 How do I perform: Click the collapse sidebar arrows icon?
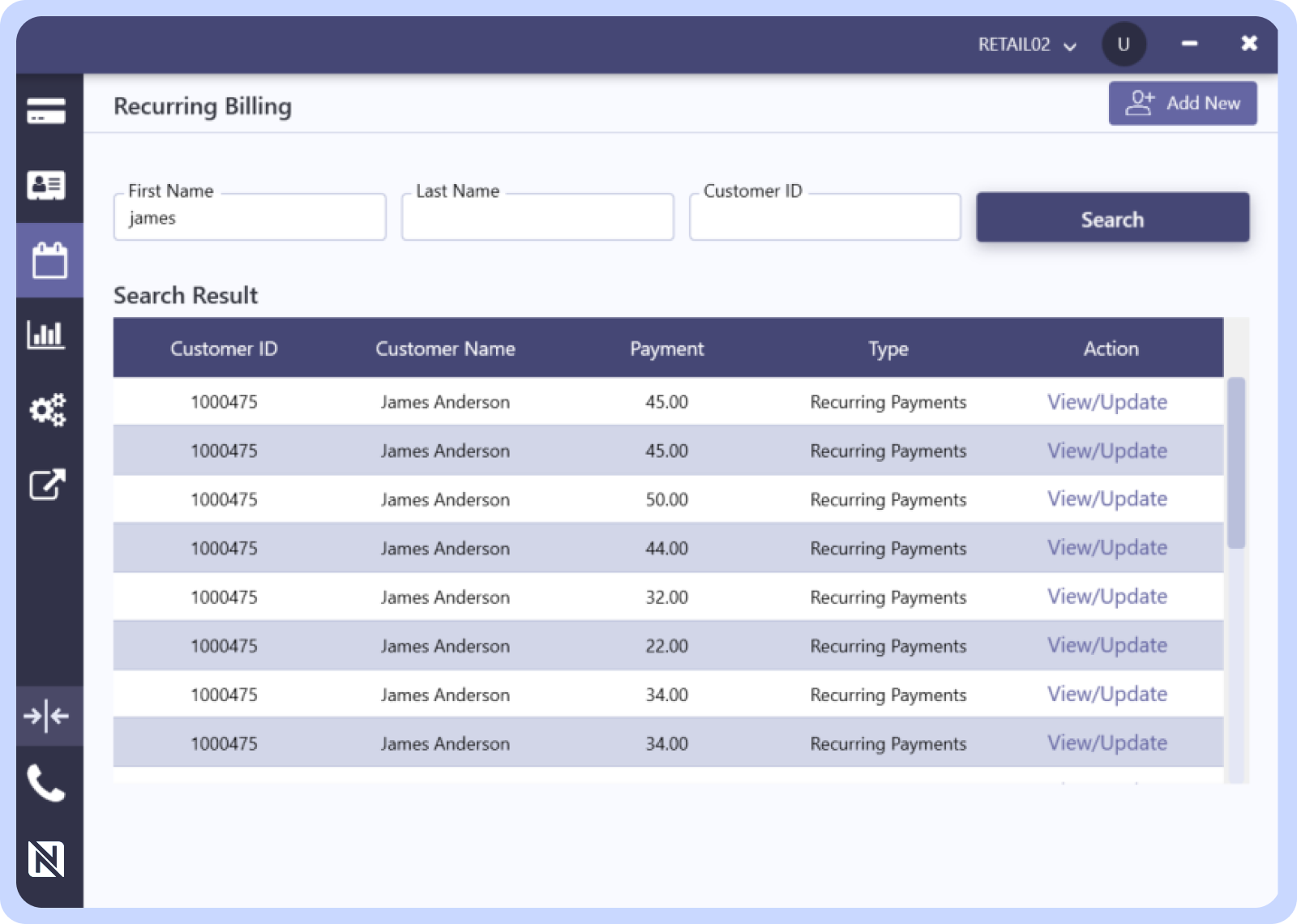click(x=46, y=716)
